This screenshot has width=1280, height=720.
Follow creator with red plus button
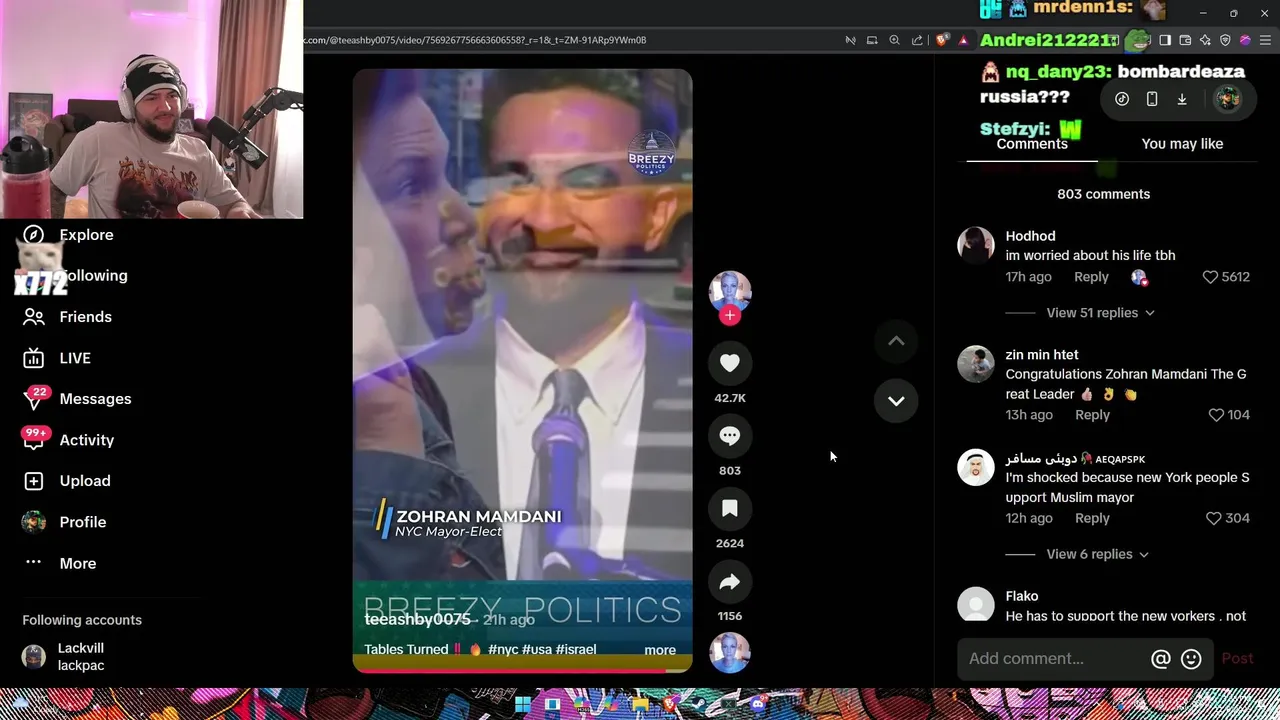[x=730, y=315]
